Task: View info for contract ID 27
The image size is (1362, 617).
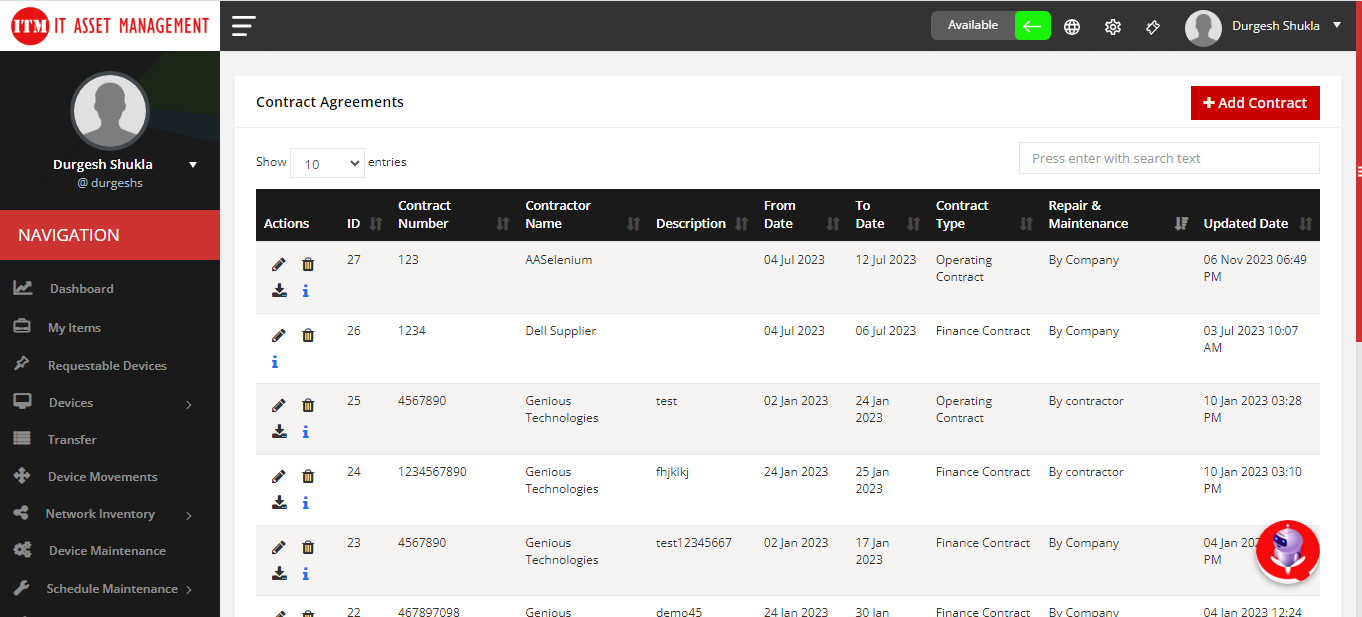Action: [306, 291]
